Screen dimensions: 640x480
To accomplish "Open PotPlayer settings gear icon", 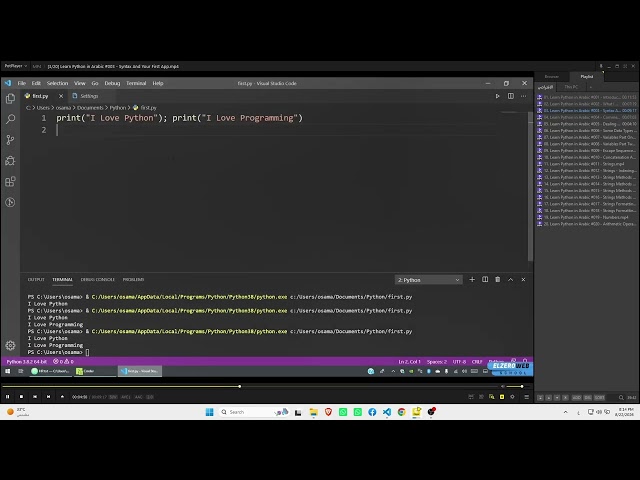I will pos(512,397).
